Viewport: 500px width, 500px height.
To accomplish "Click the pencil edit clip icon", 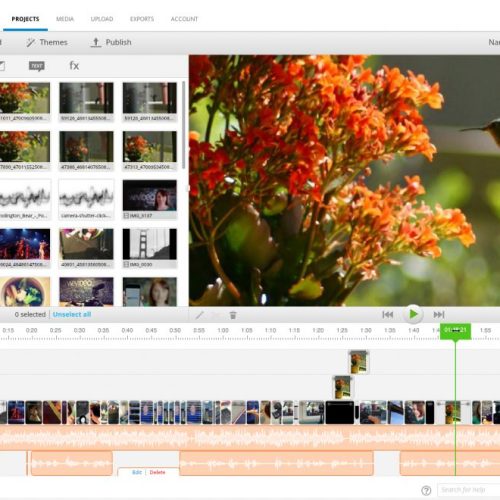I will [x=199, y=315].
